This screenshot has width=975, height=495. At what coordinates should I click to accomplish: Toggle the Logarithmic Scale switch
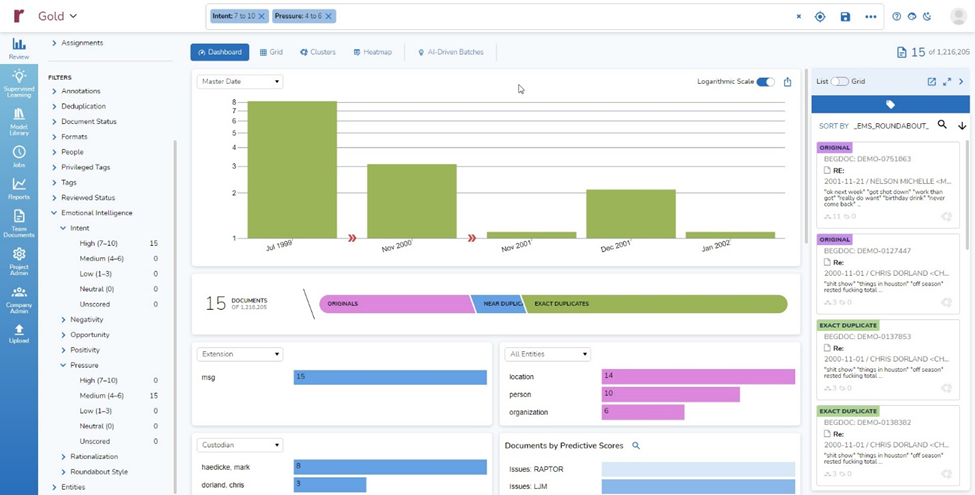coord(765,82)
